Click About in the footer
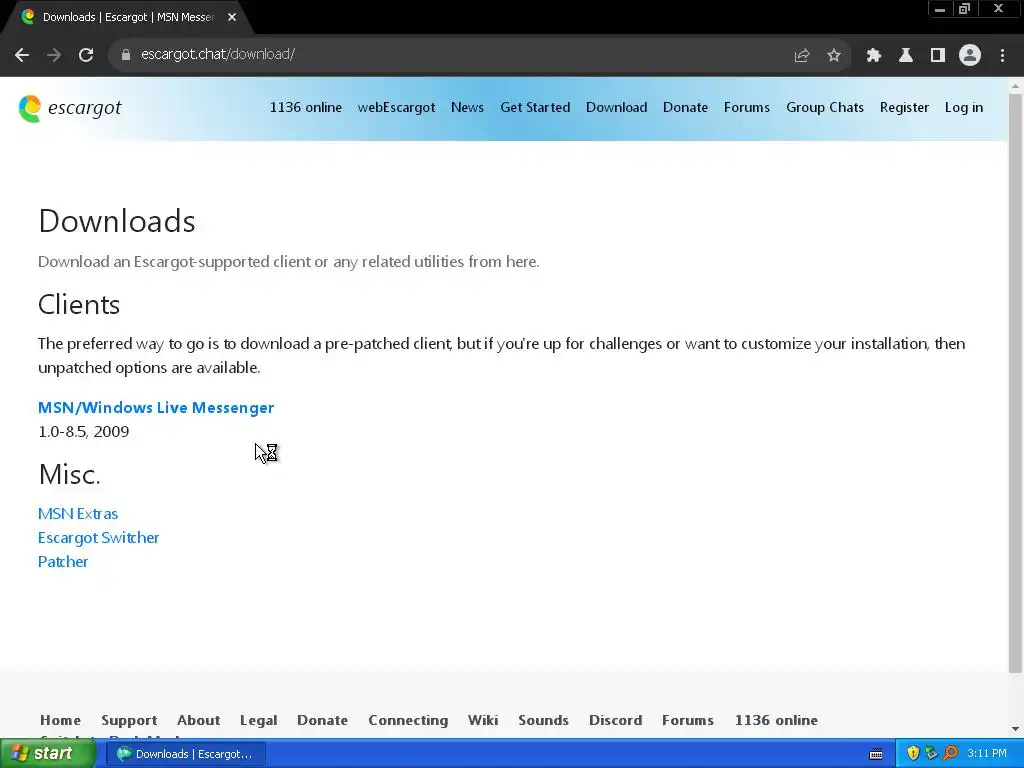1024x768 pixels. (198, 720)
